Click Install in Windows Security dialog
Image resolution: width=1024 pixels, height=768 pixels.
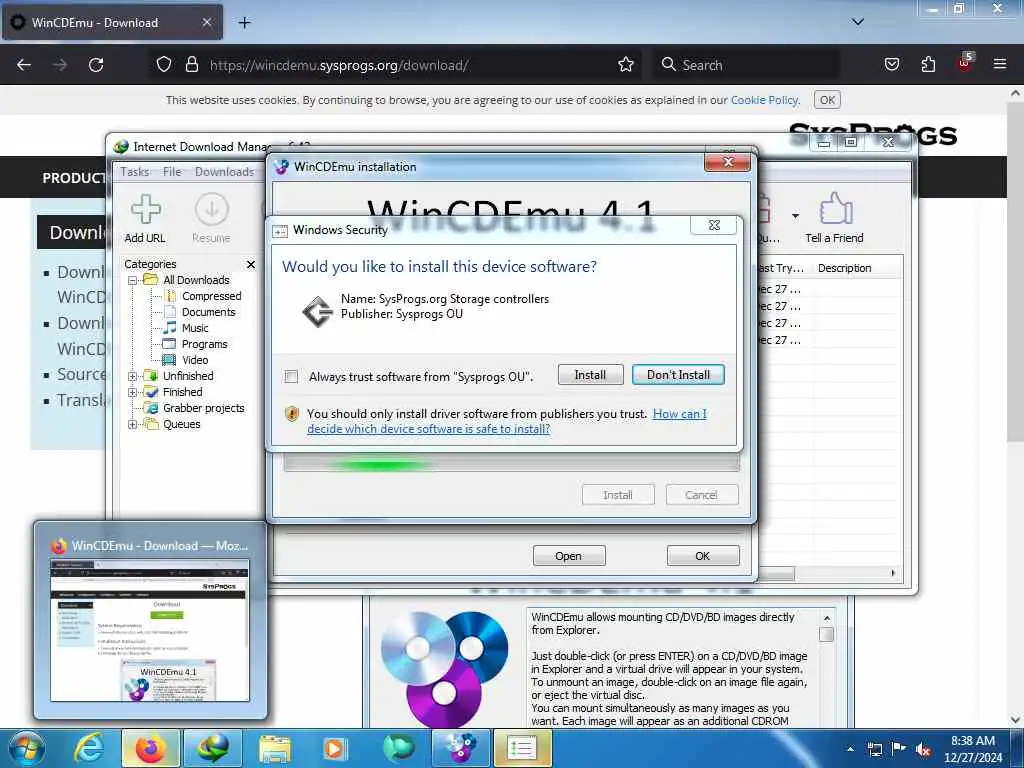coord(590,375)
